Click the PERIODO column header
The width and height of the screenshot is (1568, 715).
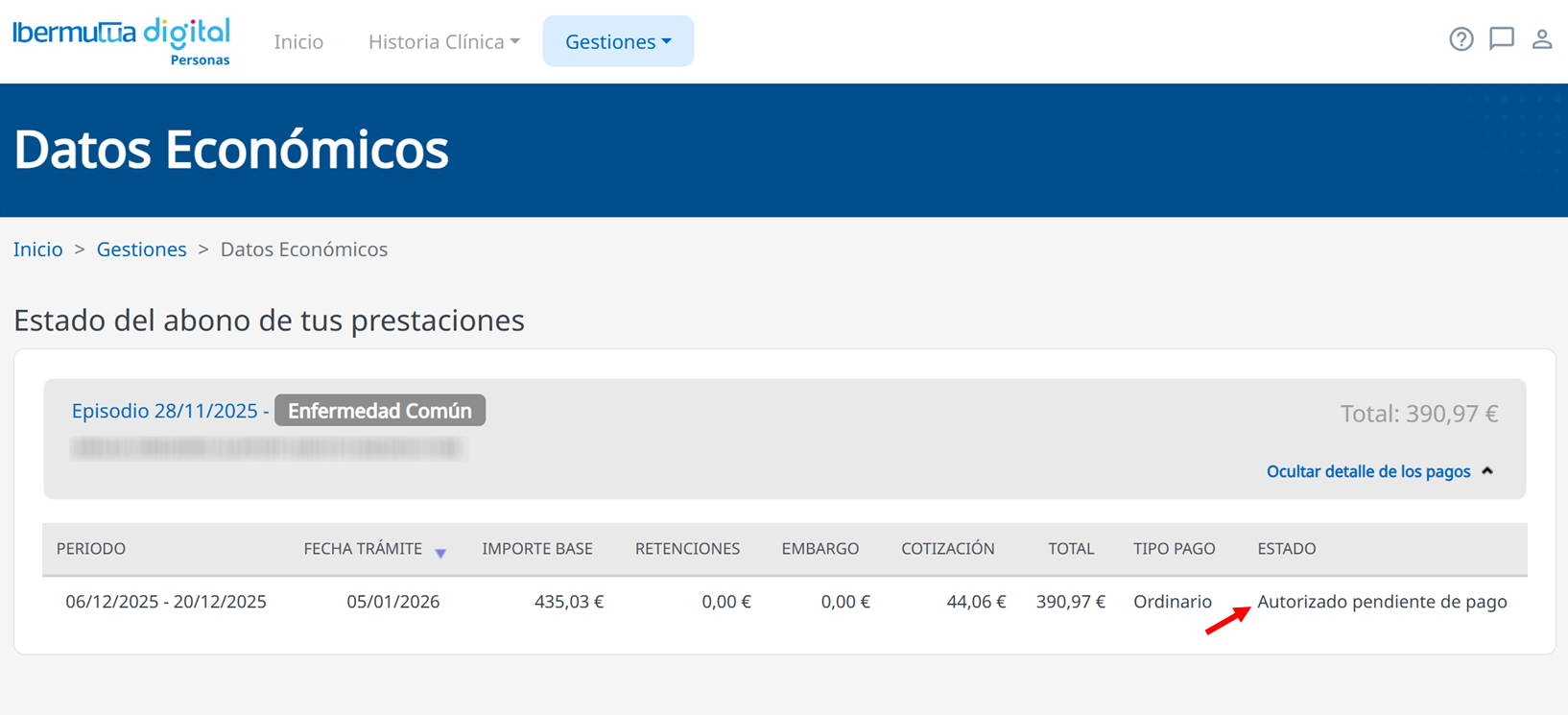pos(91,549)
